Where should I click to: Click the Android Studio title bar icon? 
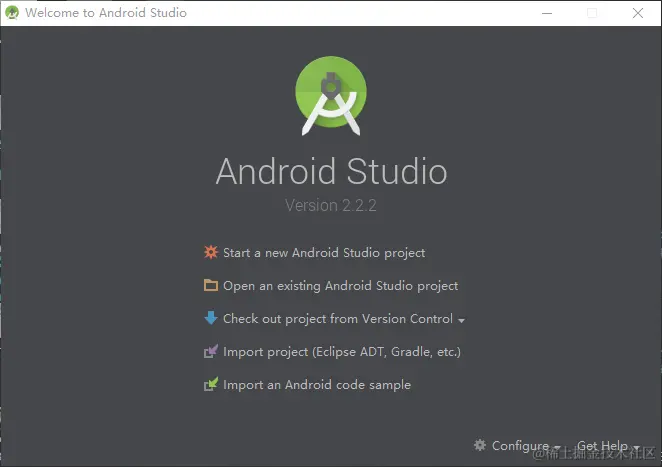coord(12,13)
